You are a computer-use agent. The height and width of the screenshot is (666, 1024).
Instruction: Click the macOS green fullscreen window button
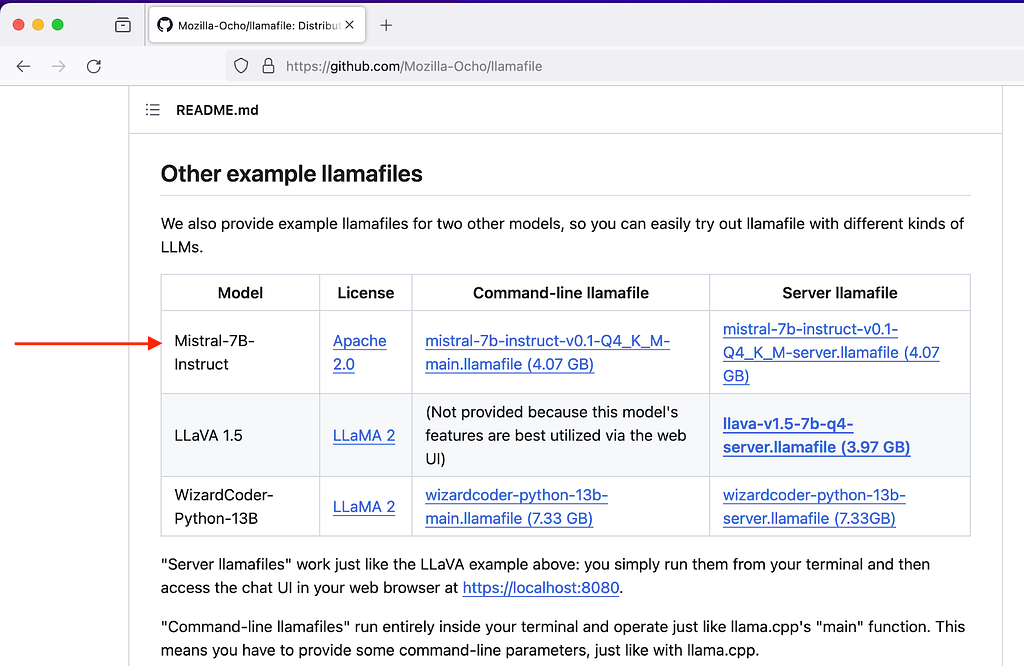point(57,25)
